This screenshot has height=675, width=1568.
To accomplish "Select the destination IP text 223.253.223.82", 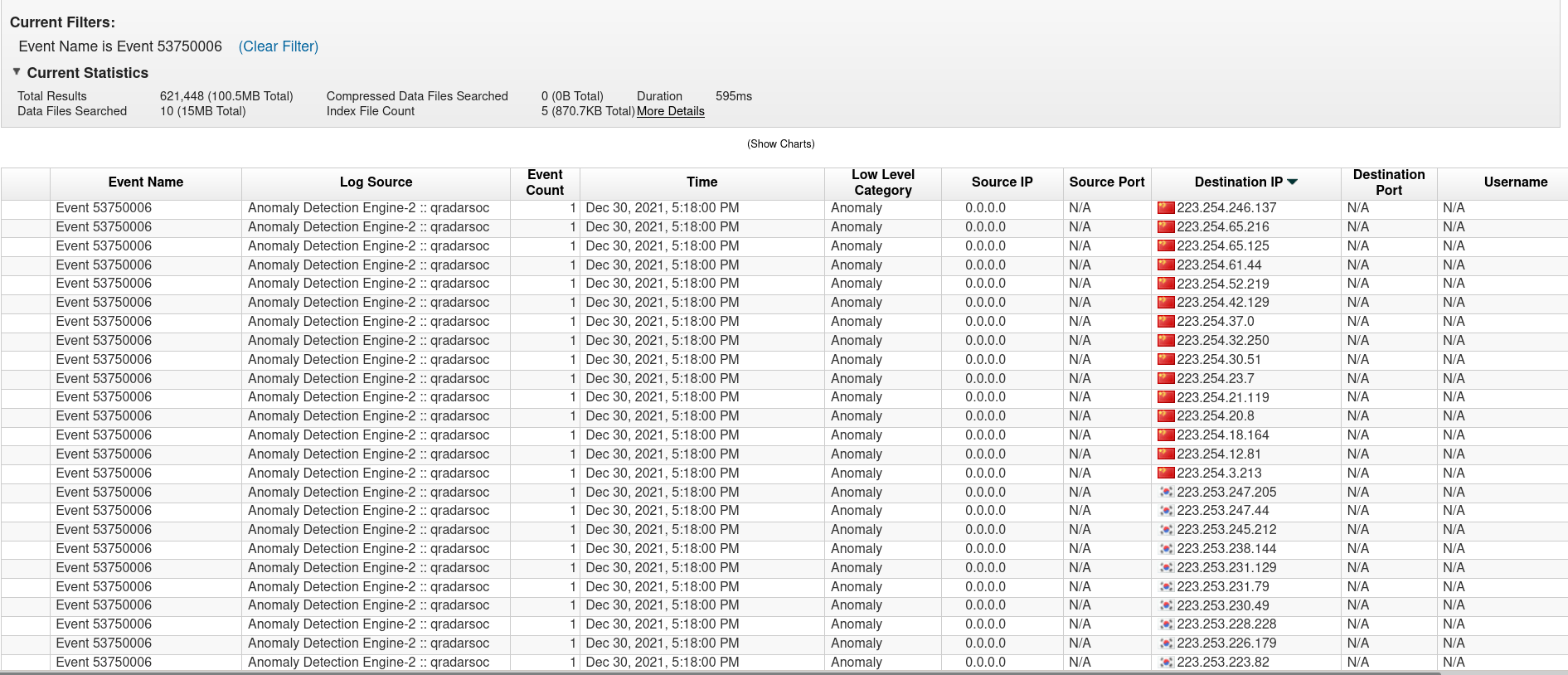I will (1223, 663).
